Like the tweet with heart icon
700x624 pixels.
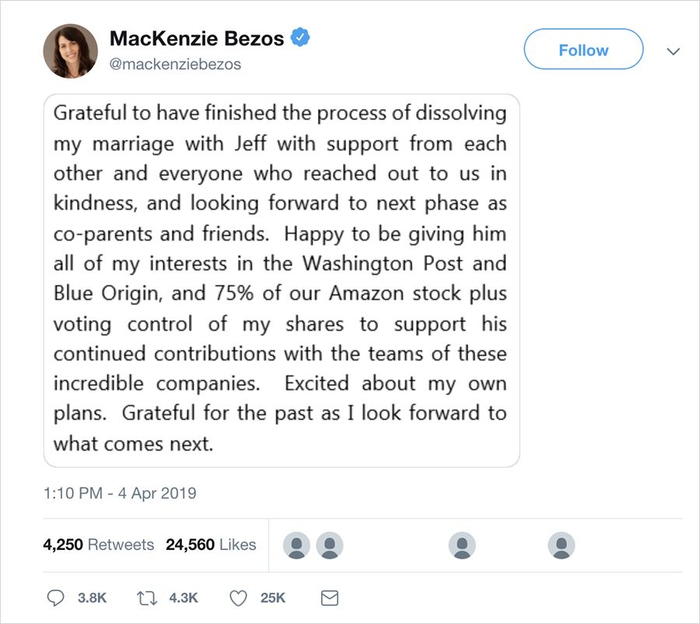pyautogui.click(x=238, y=597)
